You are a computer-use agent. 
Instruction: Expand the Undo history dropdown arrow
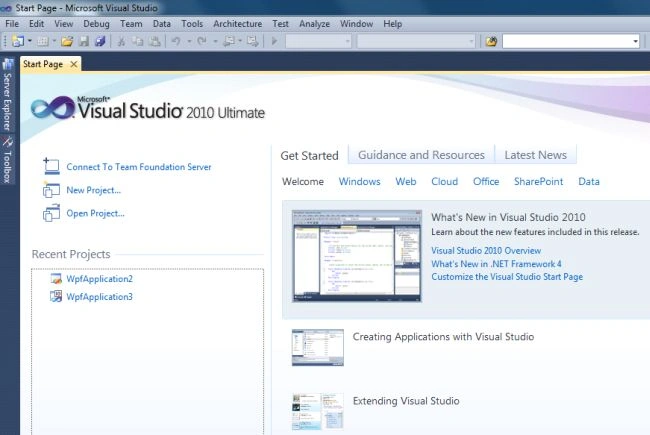pyautogui.click(x=189, y=41)
